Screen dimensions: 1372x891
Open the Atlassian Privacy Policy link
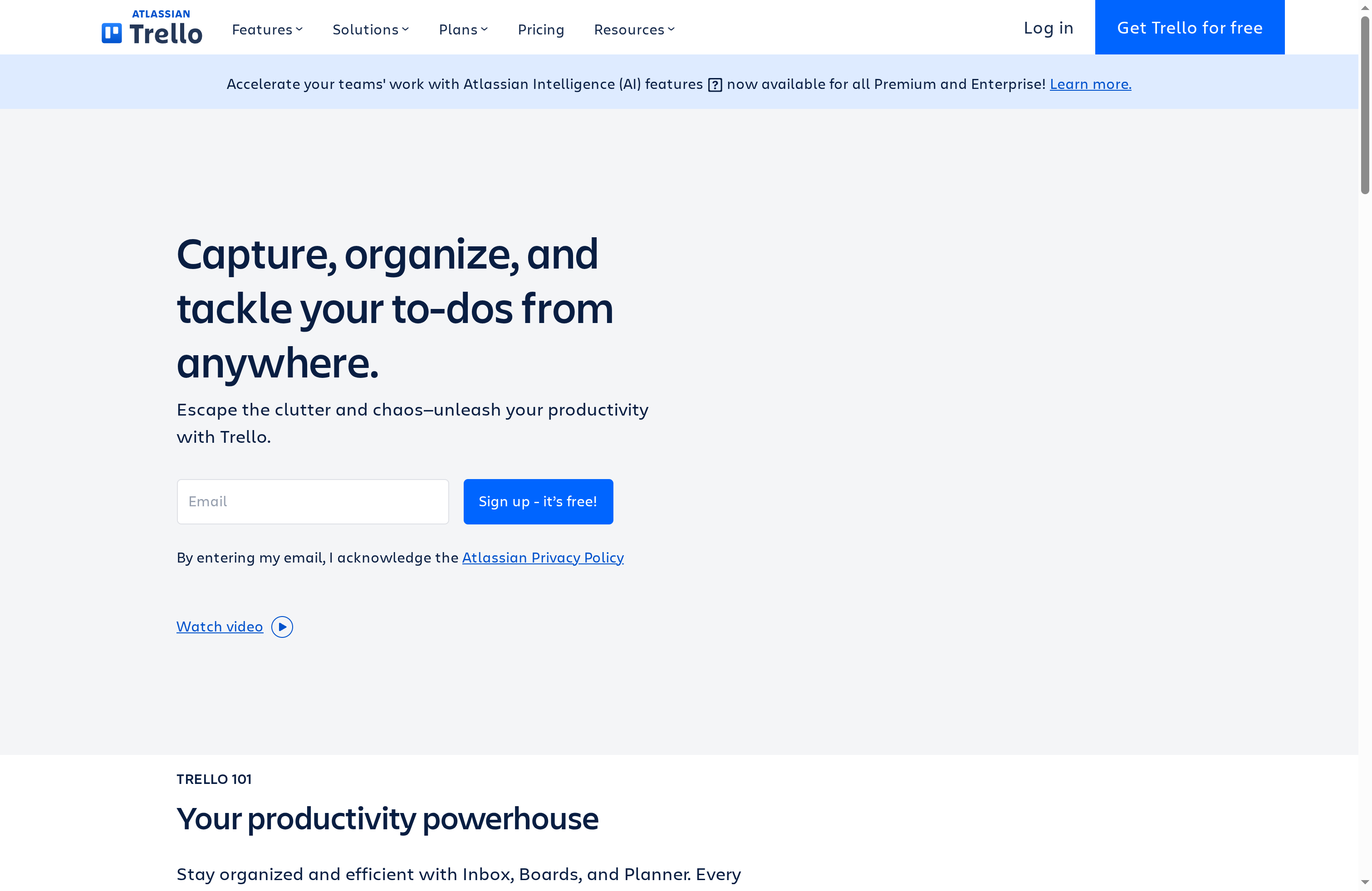543,557
